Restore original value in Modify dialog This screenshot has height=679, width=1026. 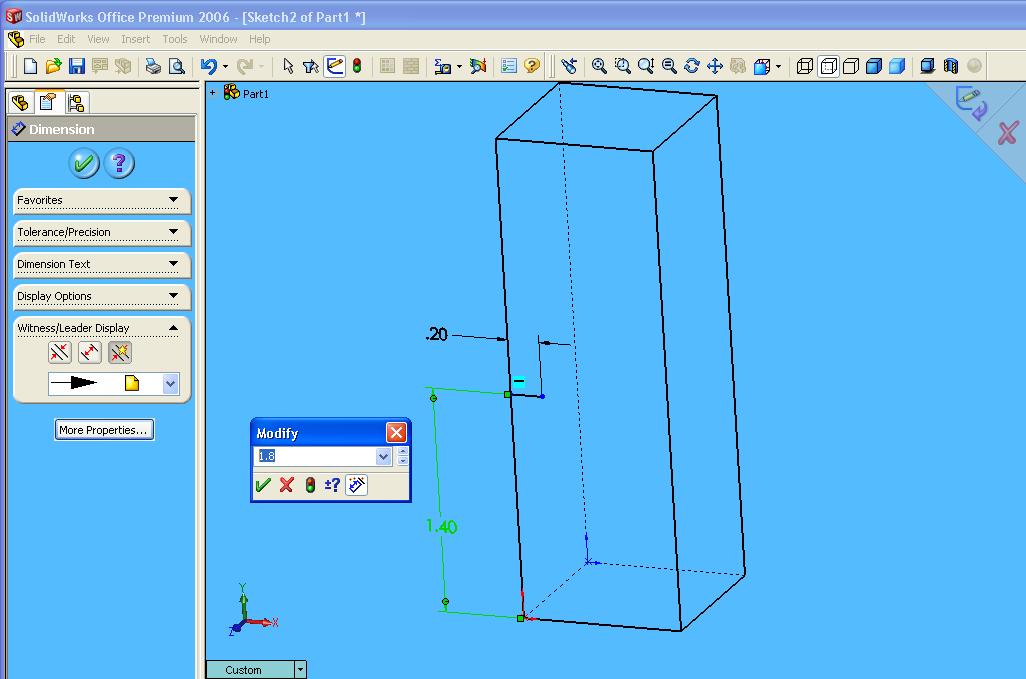pos(287,485)
